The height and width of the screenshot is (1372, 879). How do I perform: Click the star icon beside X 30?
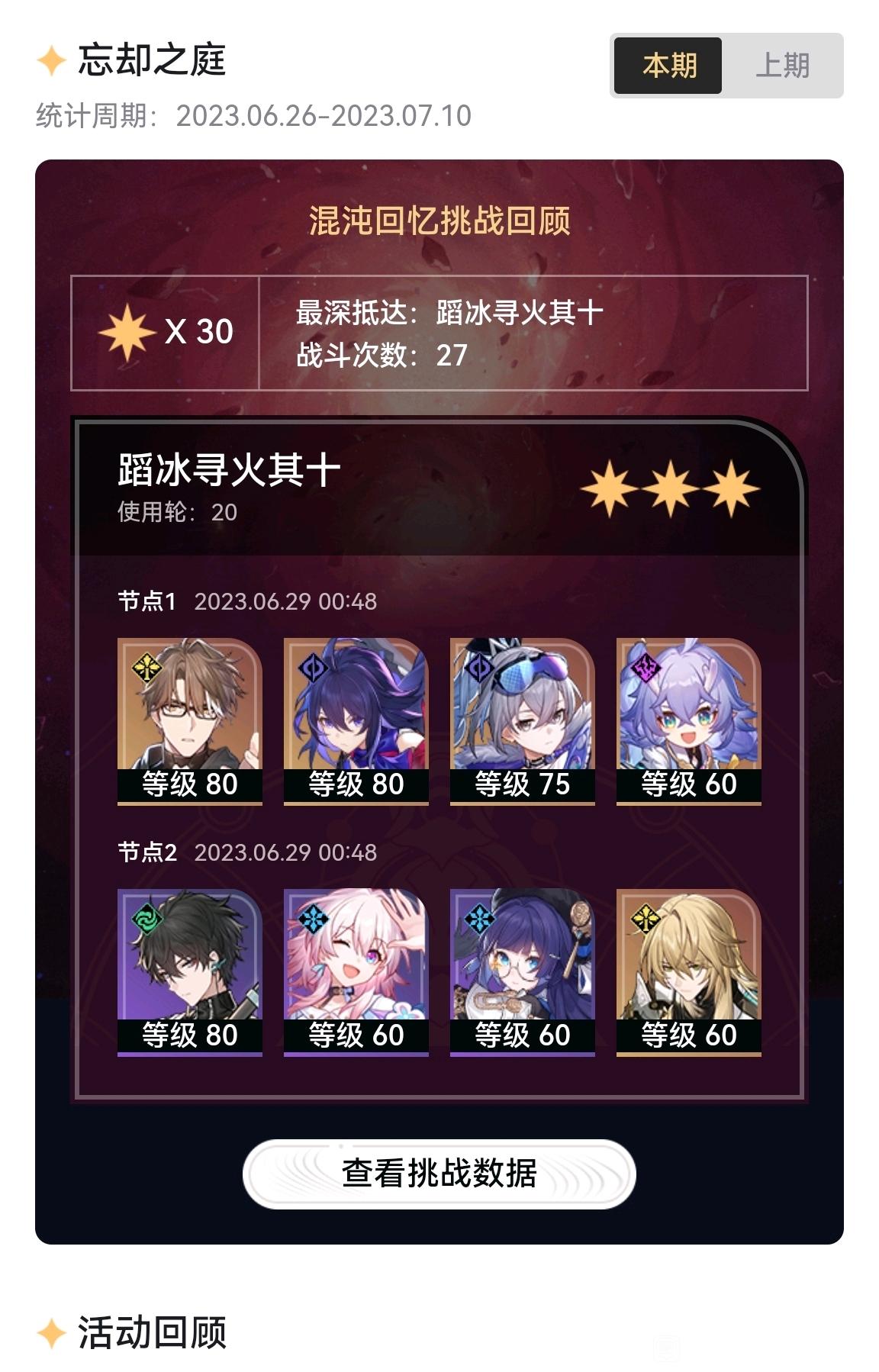point(127,333)
